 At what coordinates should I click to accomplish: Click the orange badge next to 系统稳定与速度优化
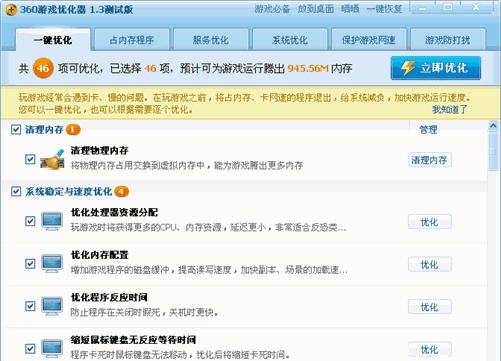pyautogui.click(x=121, y=192)
